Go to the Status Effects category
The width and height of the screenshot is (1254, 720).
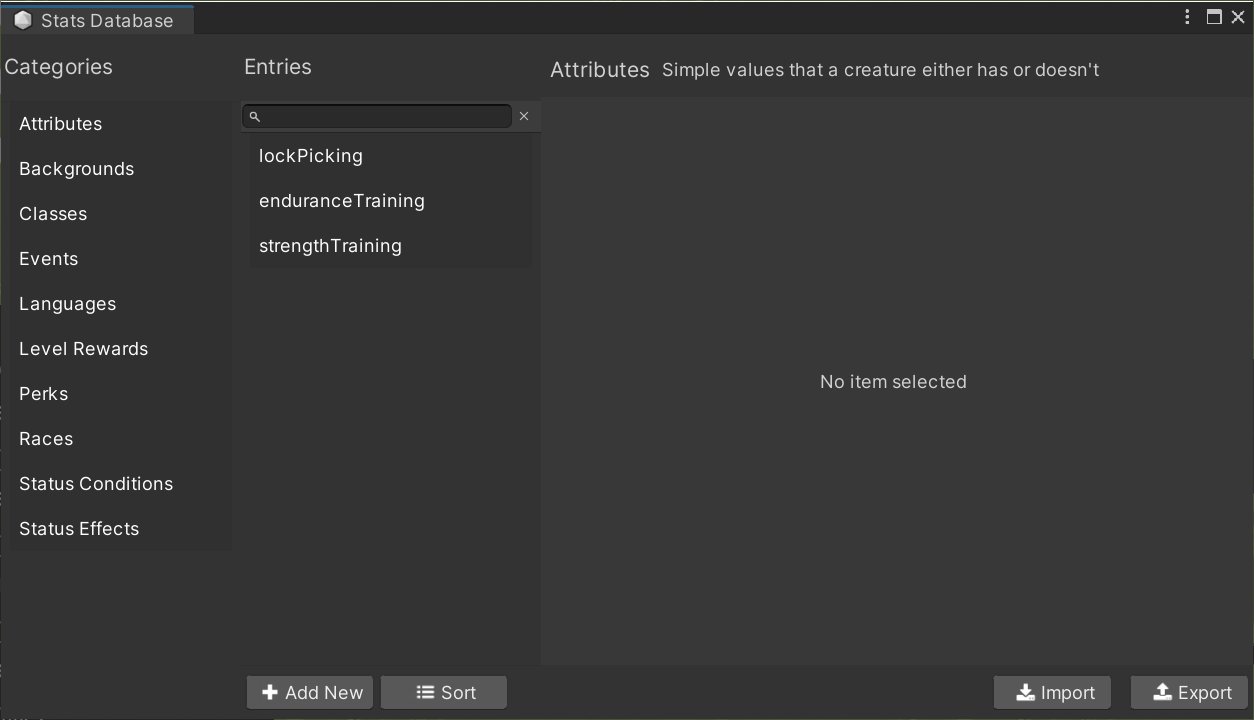[79, 529]
